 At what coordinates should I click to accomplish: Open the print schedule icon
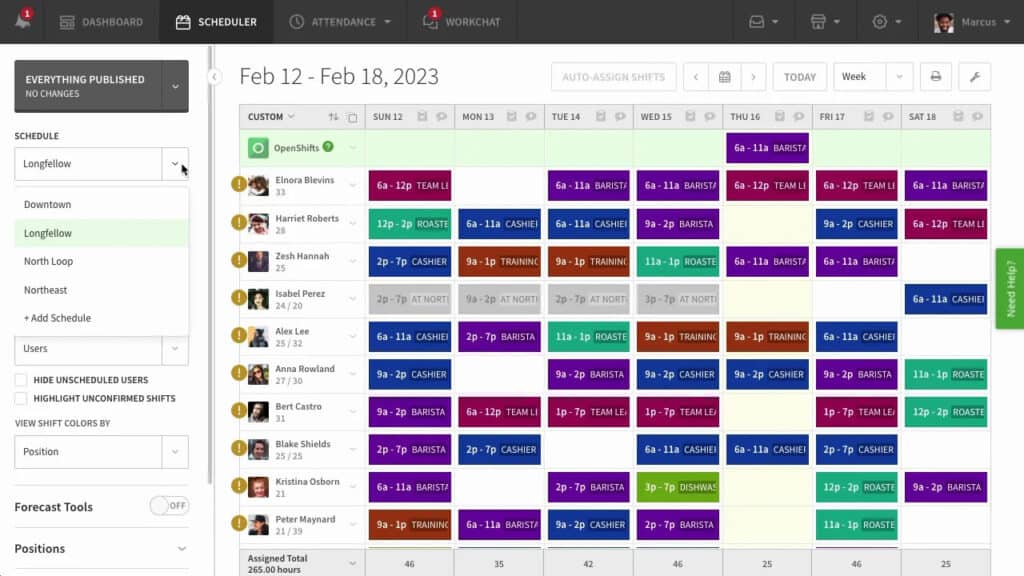935,76
